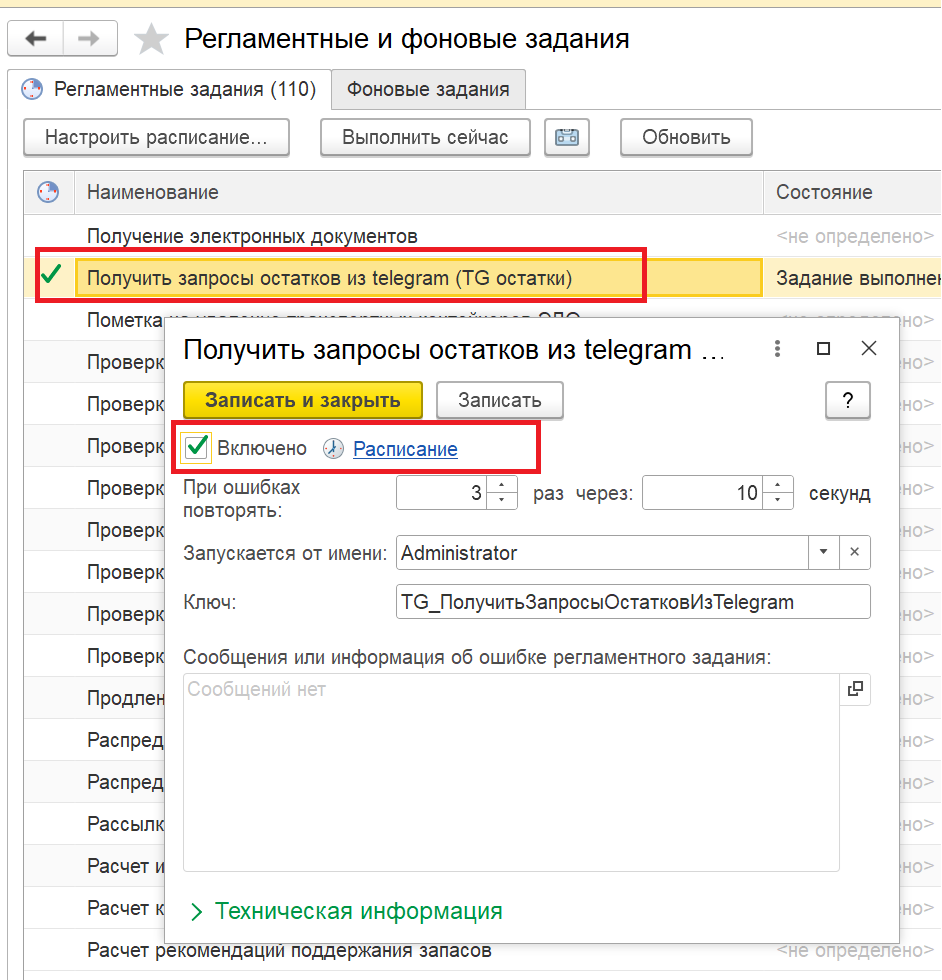This screenshot has height=980, width=942.
Task: Switch to the Регламентные задания tab
Action: tap(169, 89)
